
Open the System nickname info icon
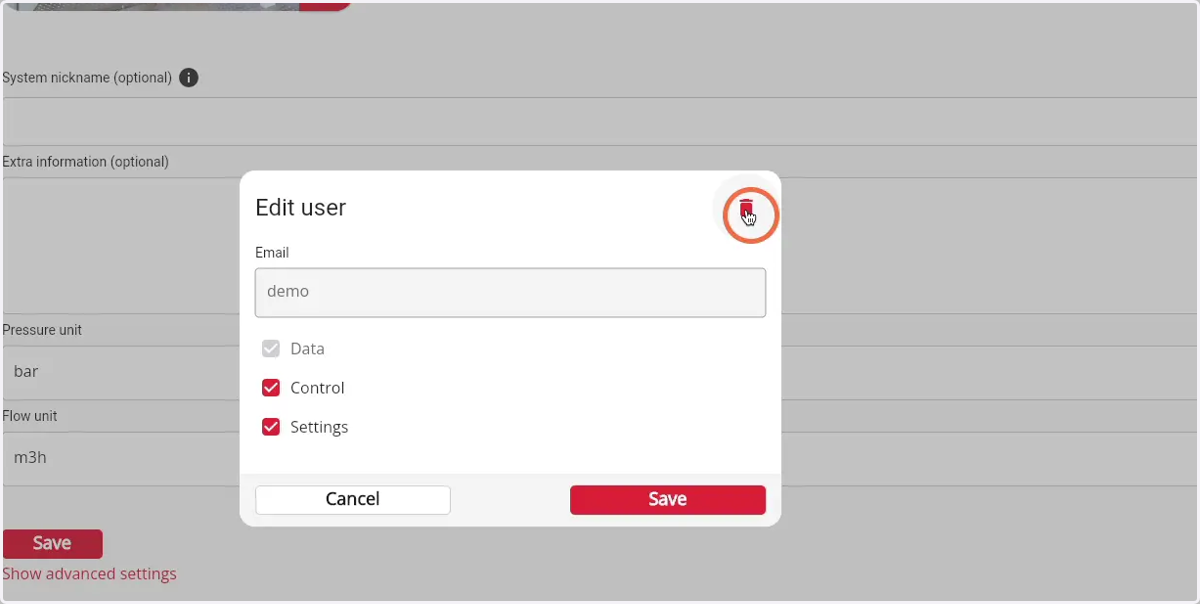pyautogui.click(x=188, y=77)
